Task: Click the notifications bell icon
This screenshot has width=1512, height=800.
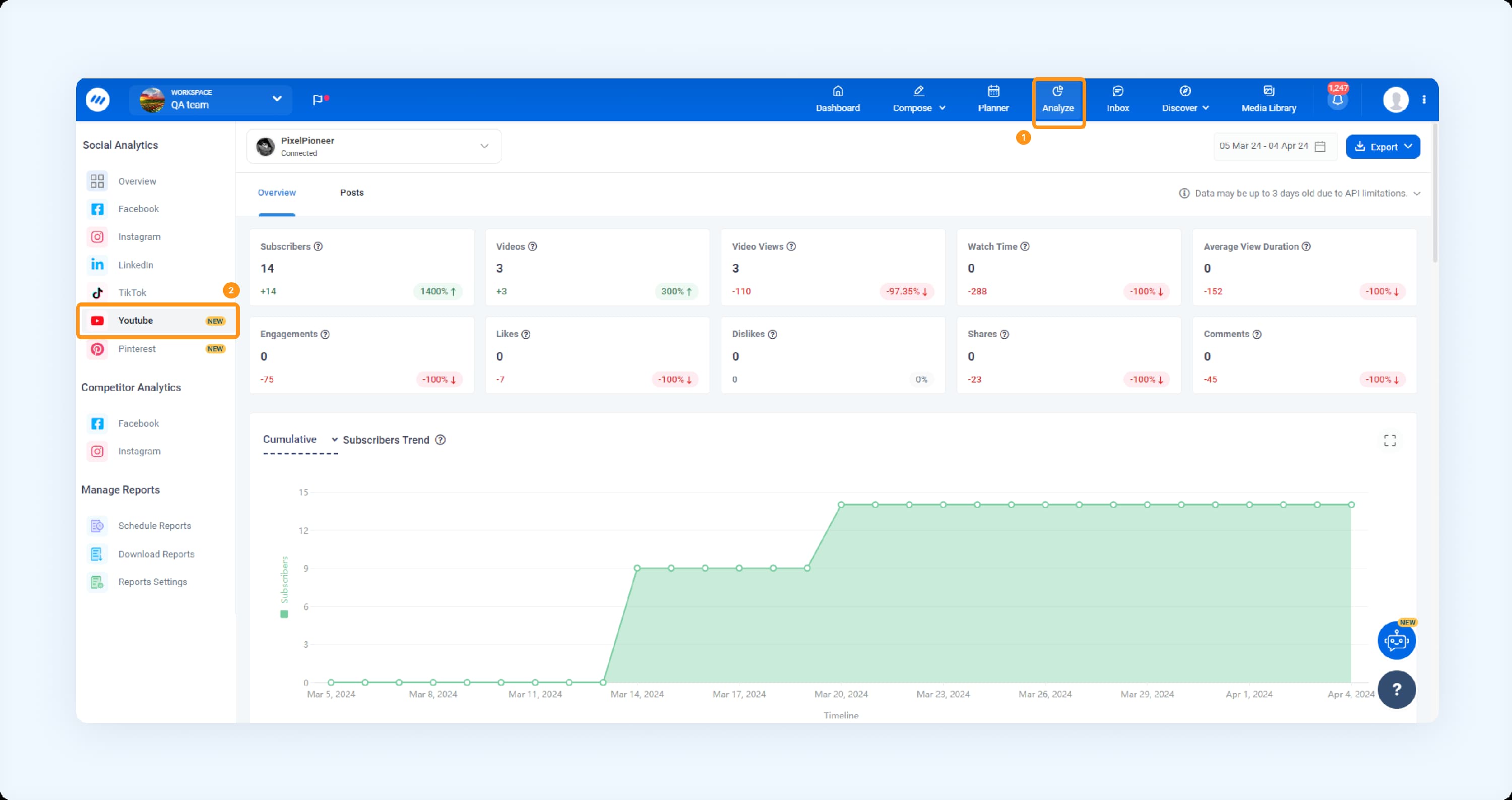Action: point(1338,99)
